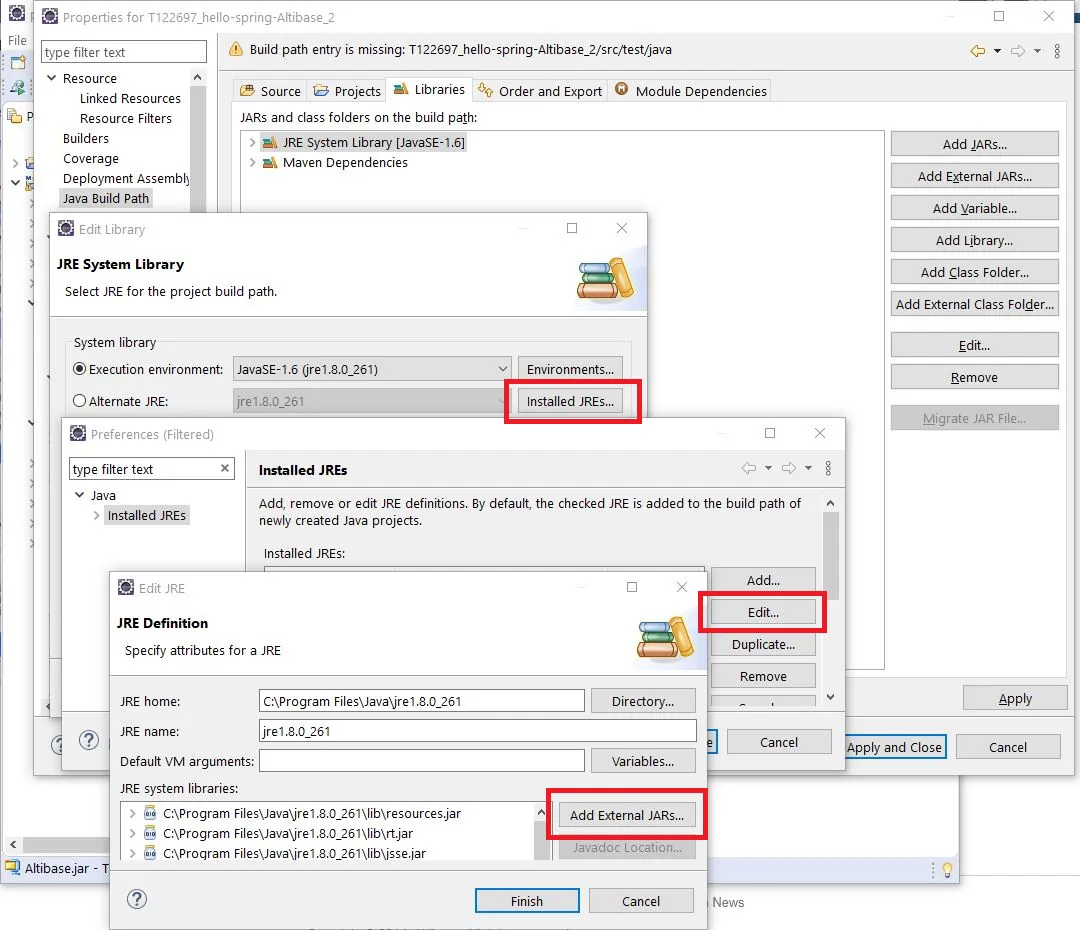Switch to the Order and Export tab
The image size is (1080, 930).
(x=541, y=91)
